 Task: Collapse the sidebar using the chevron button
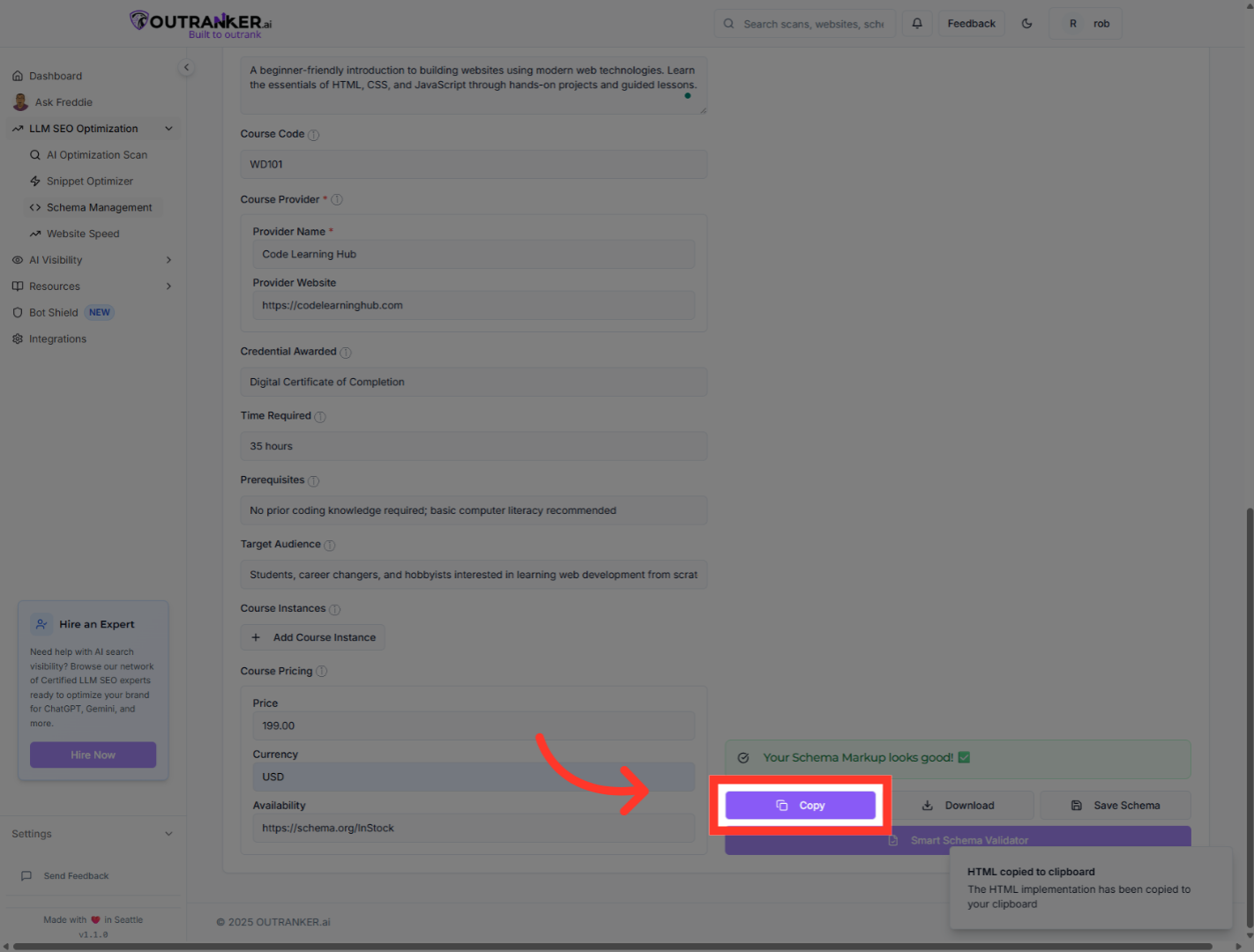point(186,67)
